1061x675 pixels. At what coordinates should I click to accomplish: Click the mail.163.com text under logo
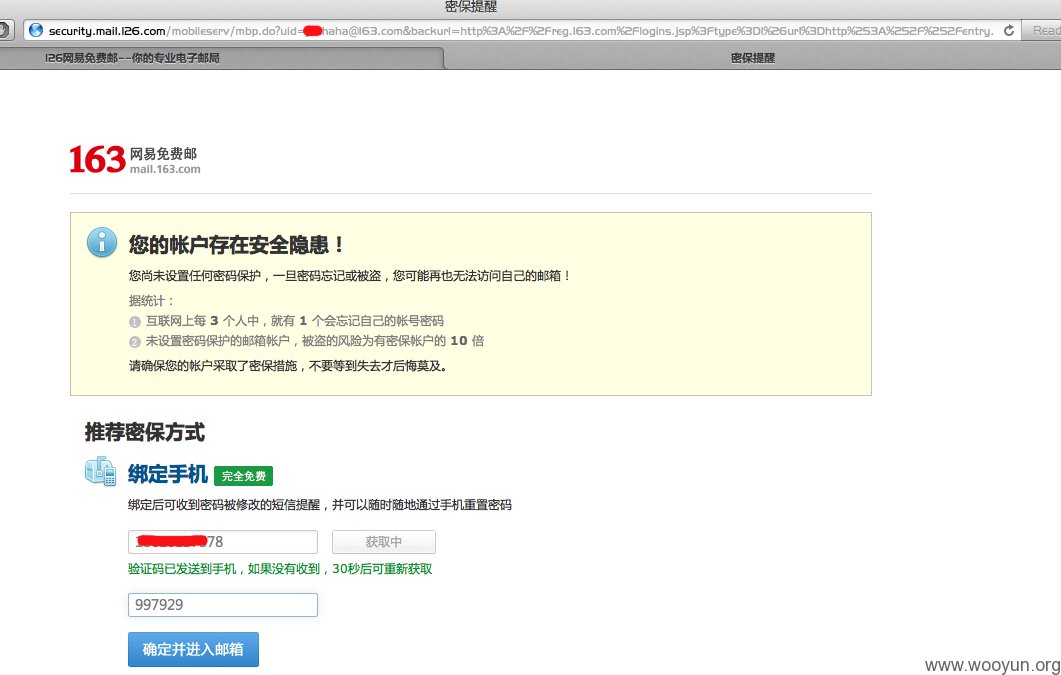coord(165,169)
